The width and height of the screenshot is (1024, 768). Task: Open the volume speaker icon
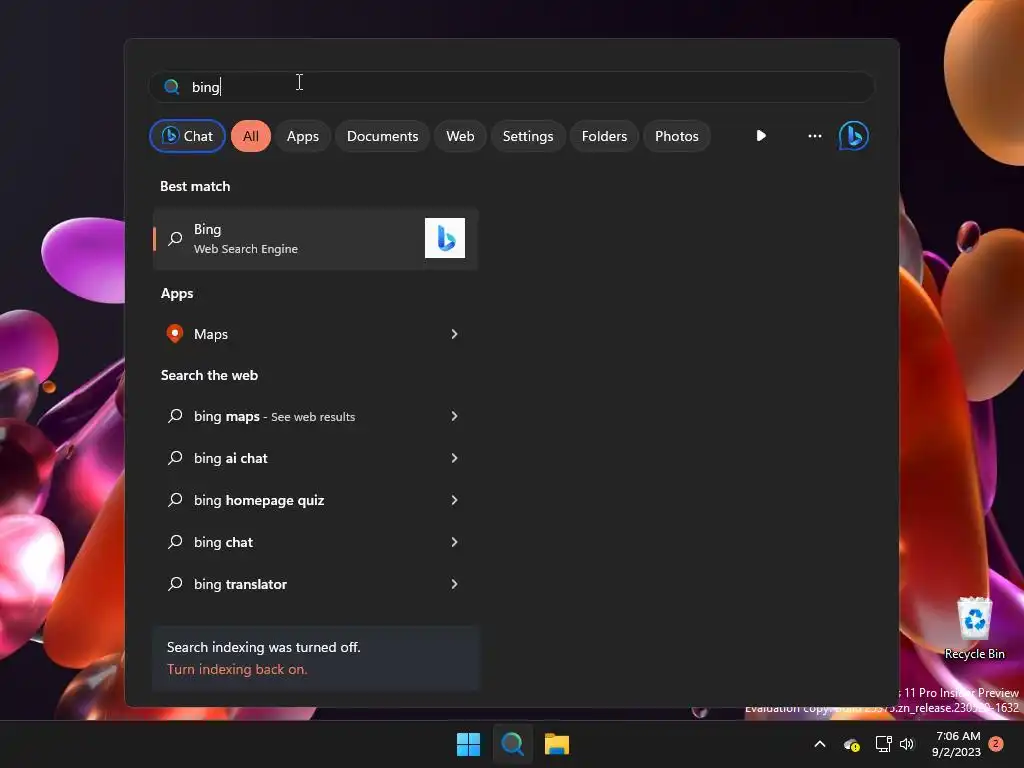[x=907, y=744]
